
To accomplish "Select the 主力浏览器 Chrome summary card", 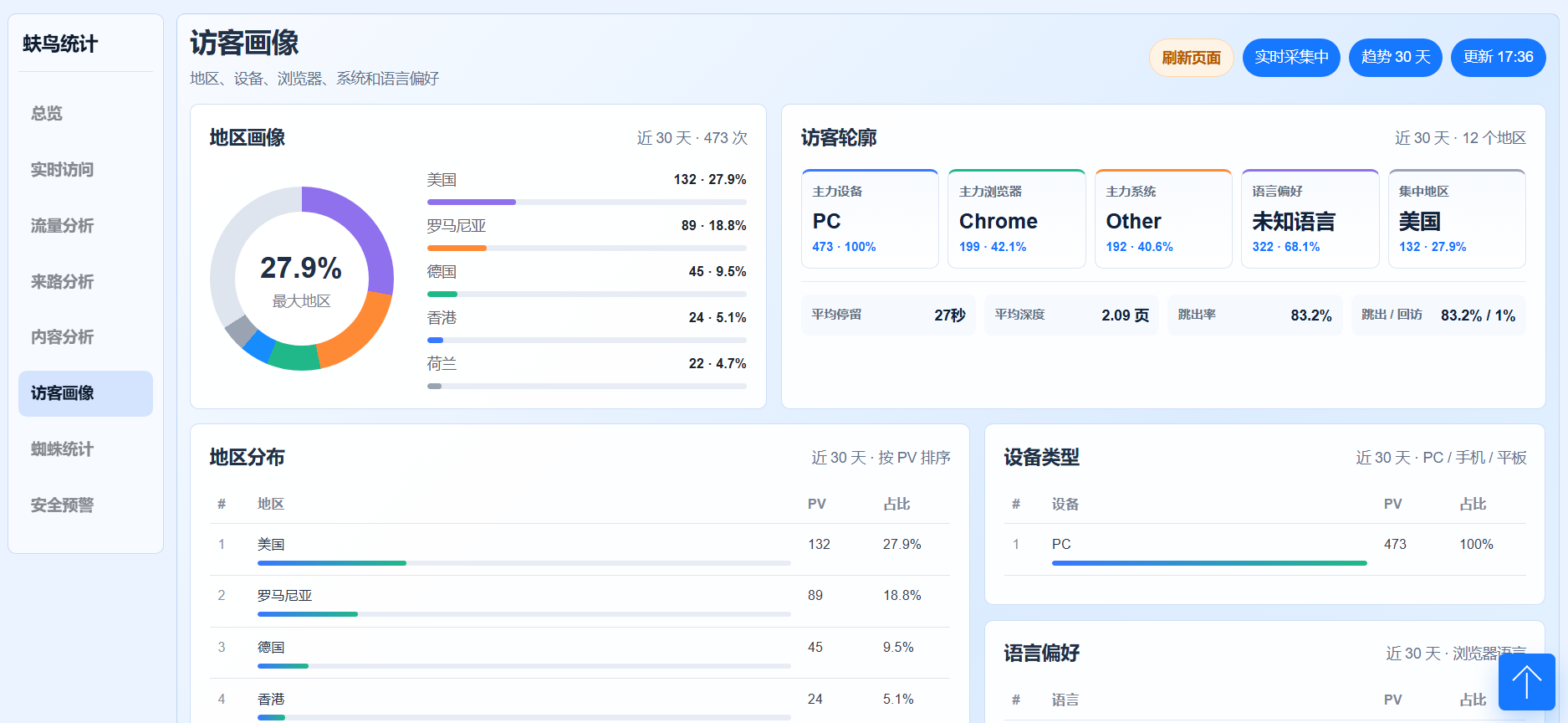I will [x=1016, y=219].
